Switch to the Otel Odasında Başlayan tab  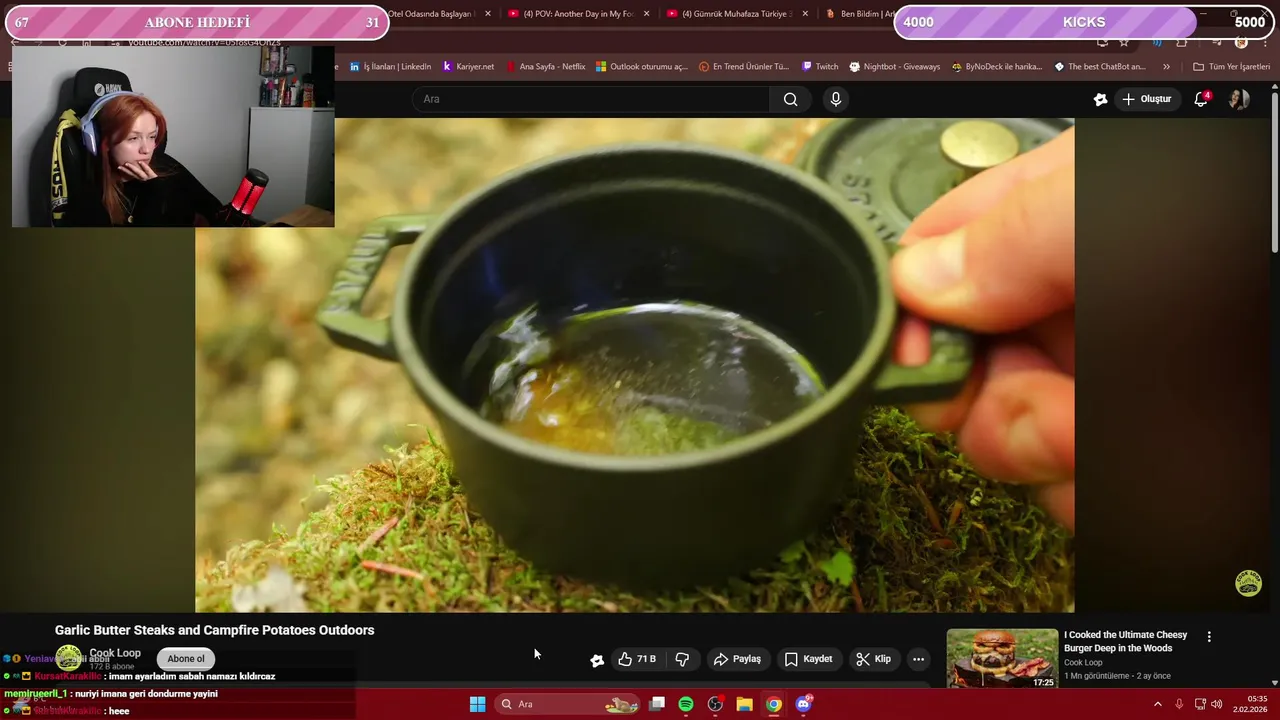click(x=430, y=14)
